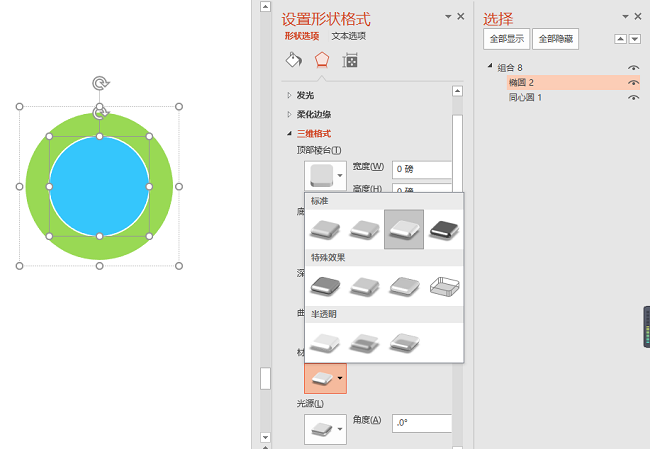Screen dimensions: 650x449
Task: Toggle visibility of 椭圆 2
Action: pyautogui.click(x=633, y=82)
